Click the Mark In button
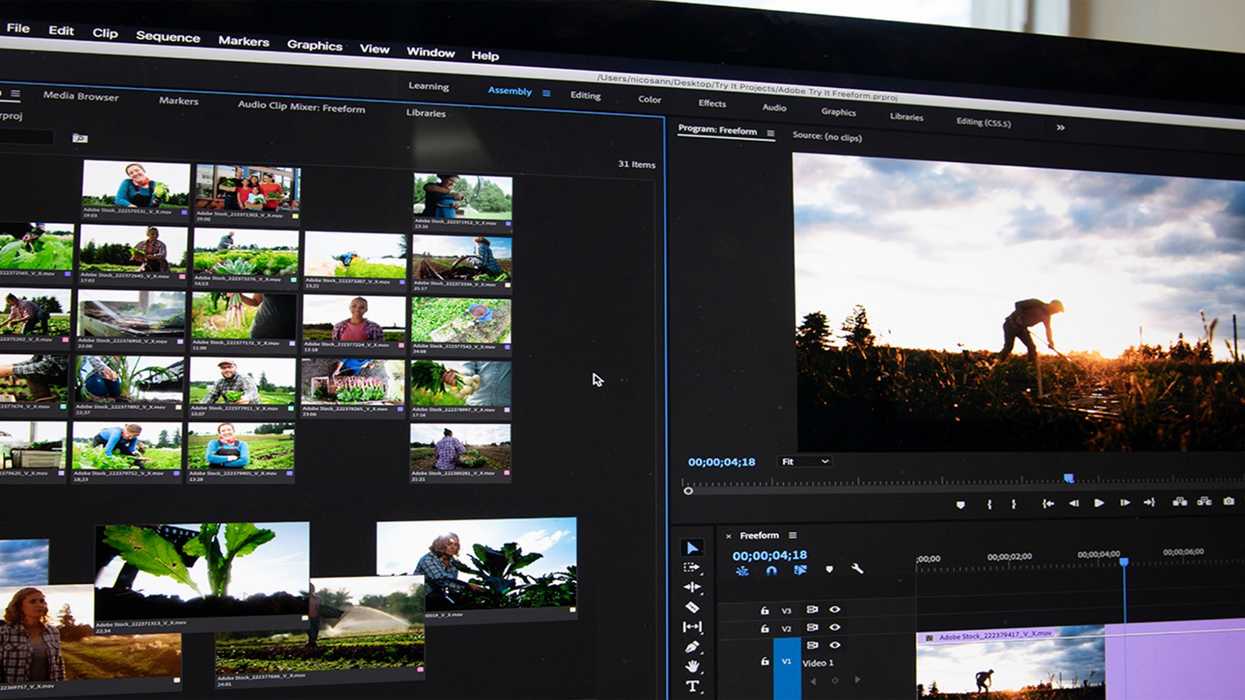 pyautogui.click(x=990, y=504)
